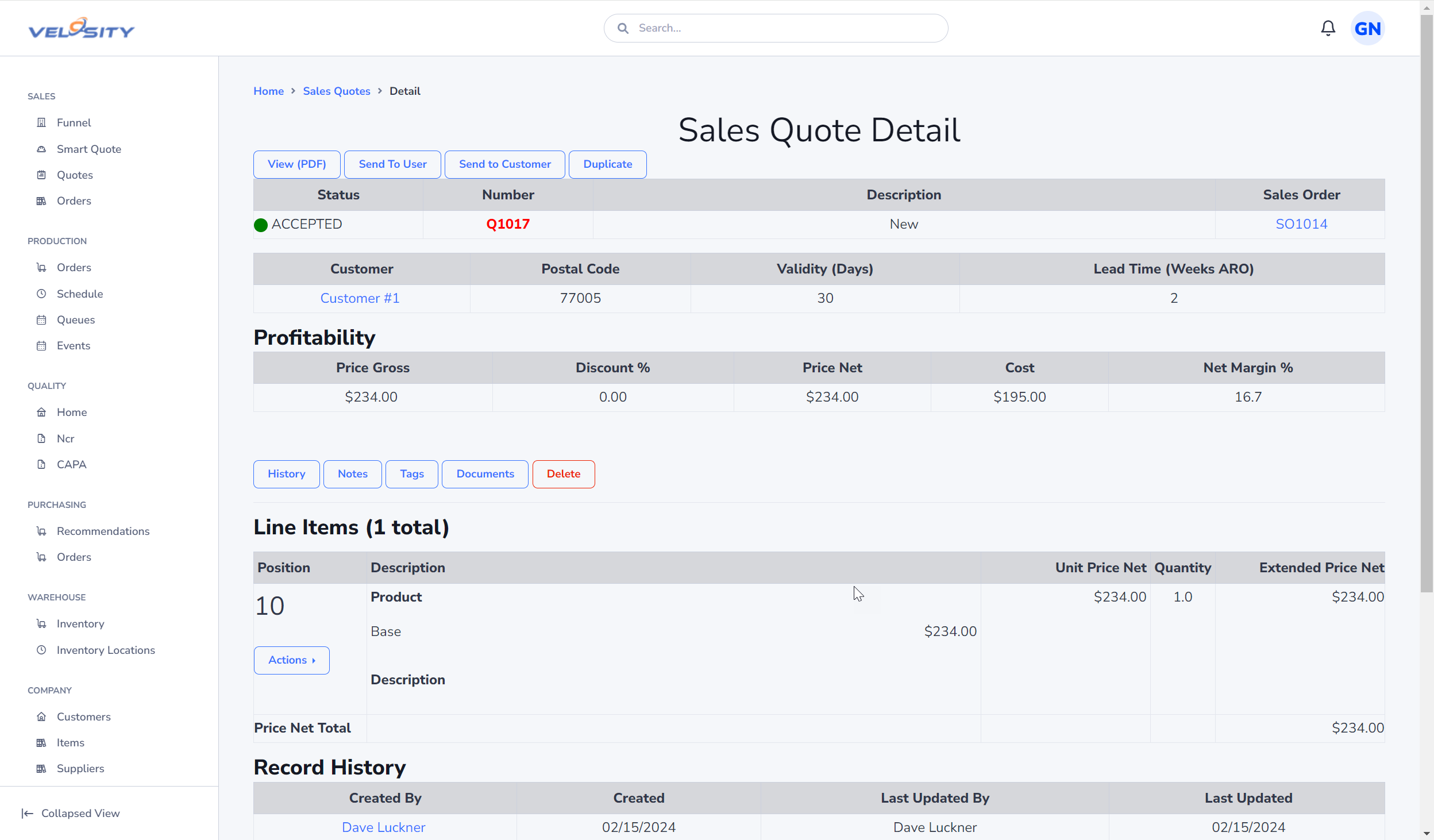The width and height of the screenshot is (1434, 840).
Task: Click the Smart Quote sidebar icon
Action: [x=41, y=149]
